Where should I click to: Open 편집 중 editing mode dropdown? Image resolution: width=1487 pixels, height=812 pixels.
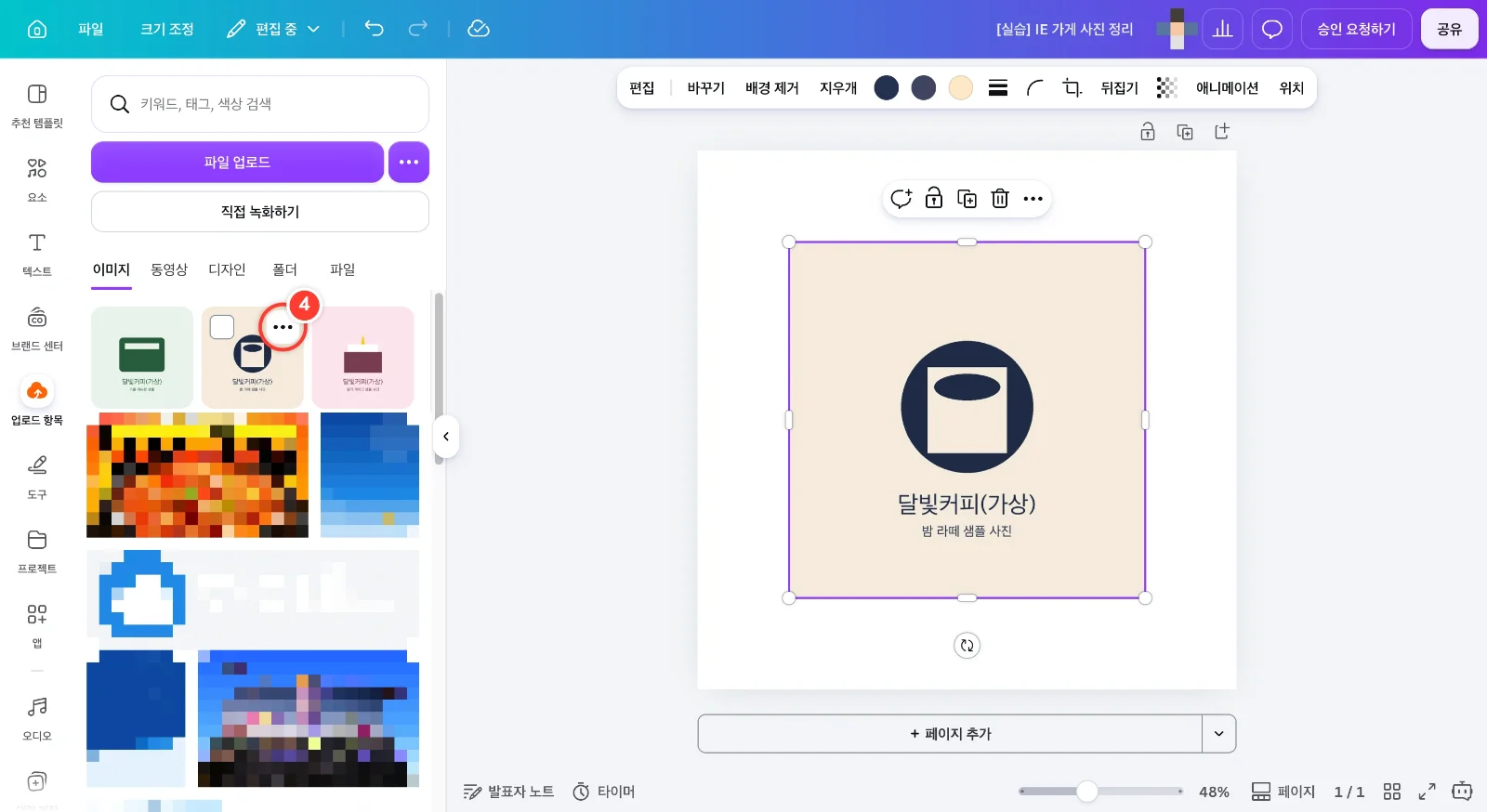pyautogui.click(x=273, y=29)
